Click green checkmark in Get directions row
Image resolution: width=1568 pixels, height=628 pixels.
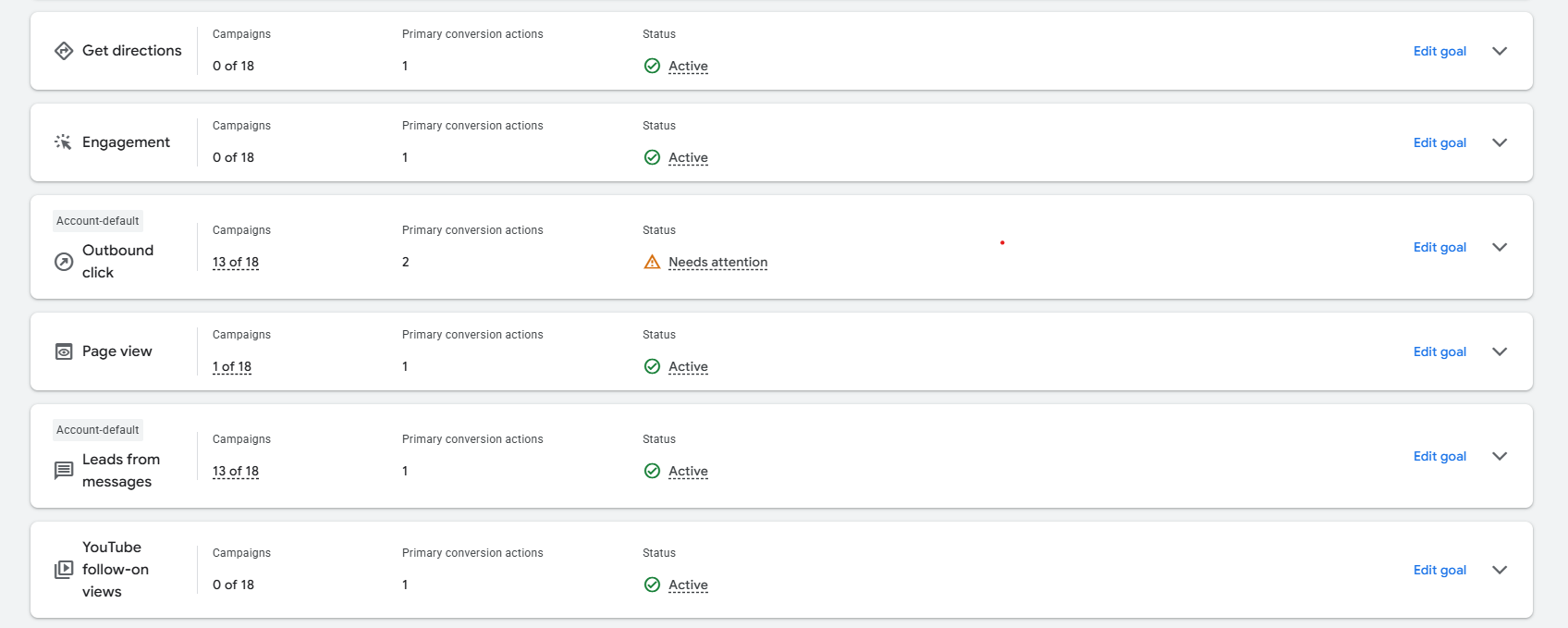[652, 66]
